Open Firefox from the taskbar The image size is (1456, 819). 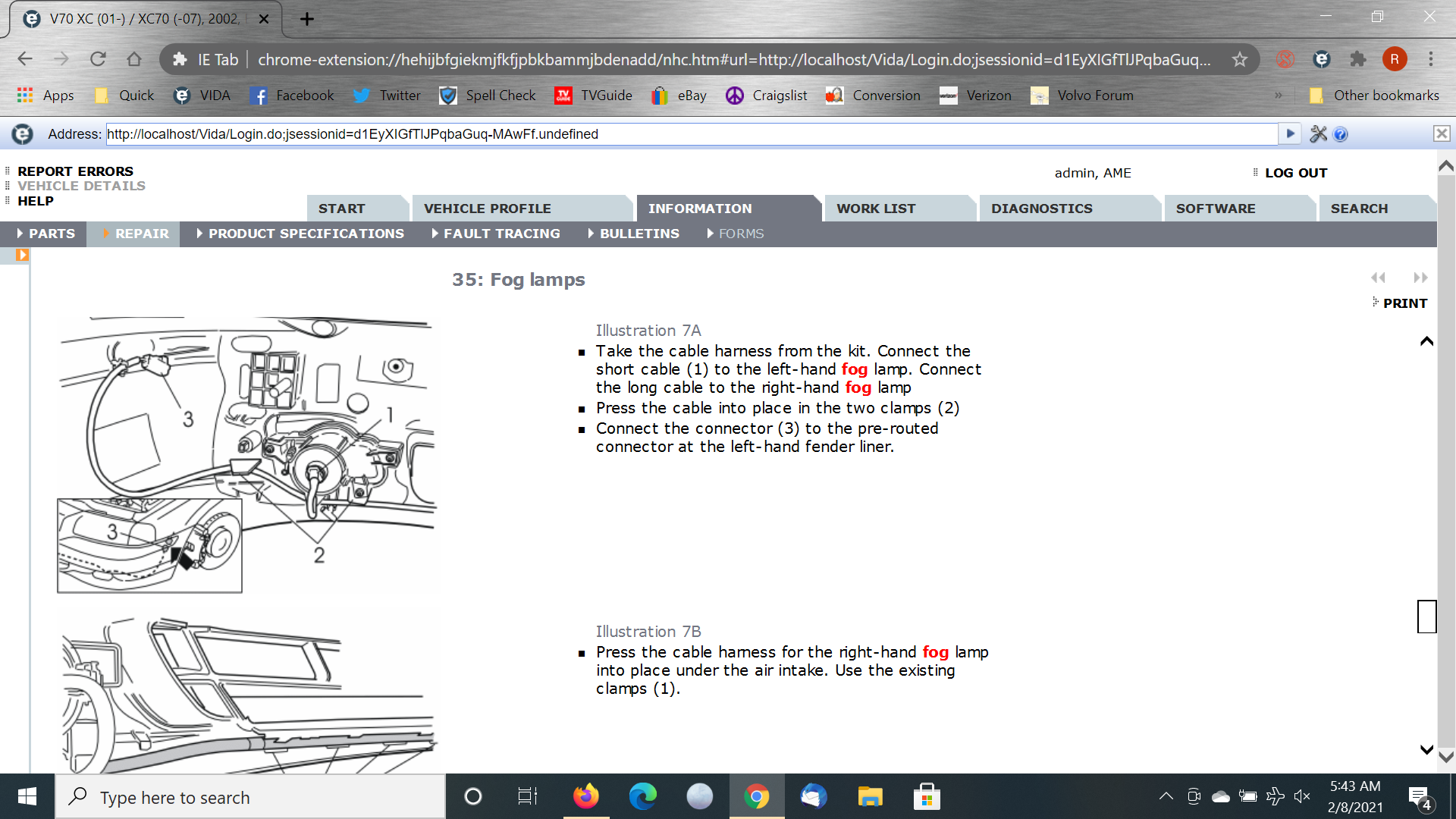(x=585, y=796)
